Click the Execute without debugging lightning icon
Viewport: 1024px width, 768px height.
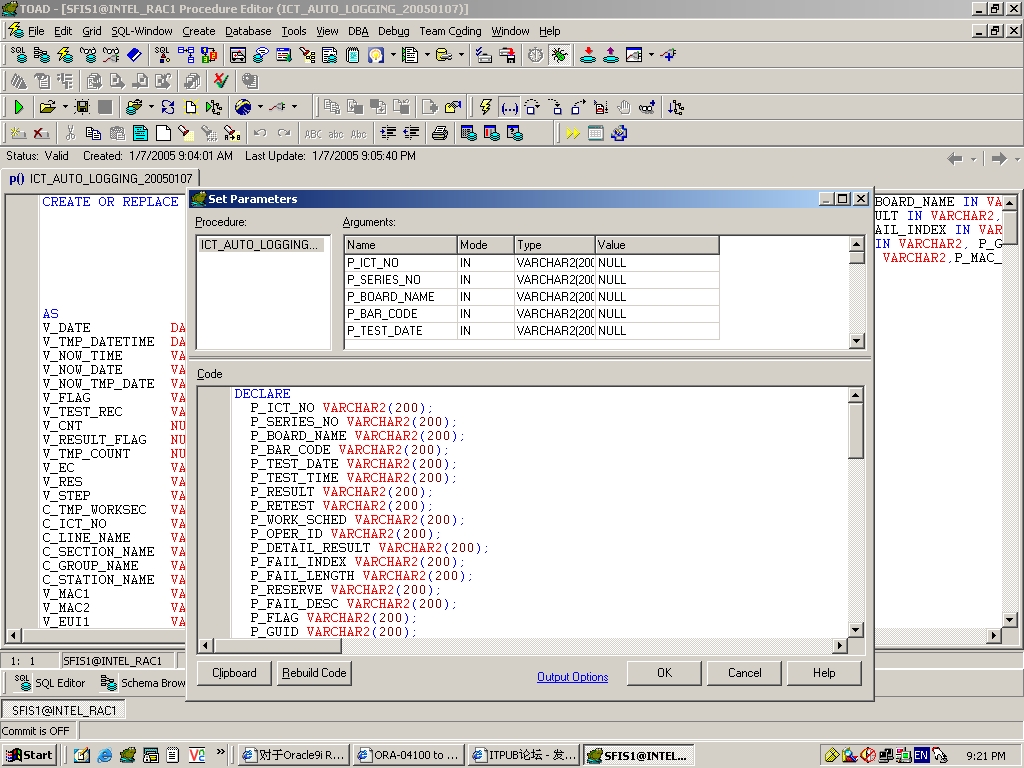(x=485, y=107)
